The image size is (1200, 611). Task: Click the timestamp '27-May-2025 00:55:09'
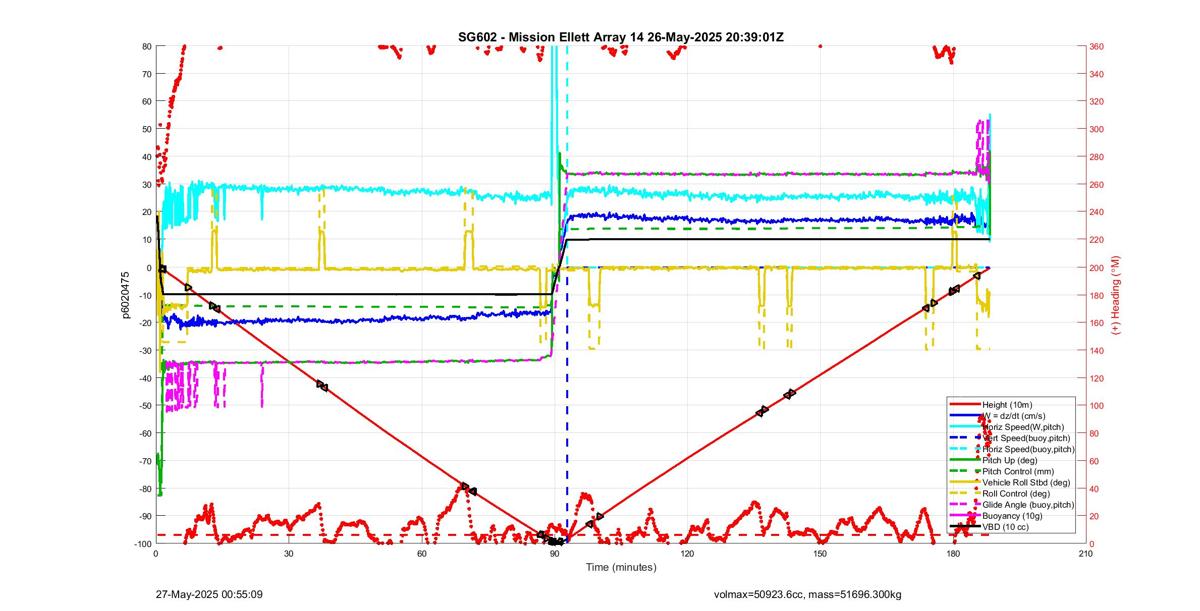209,594
